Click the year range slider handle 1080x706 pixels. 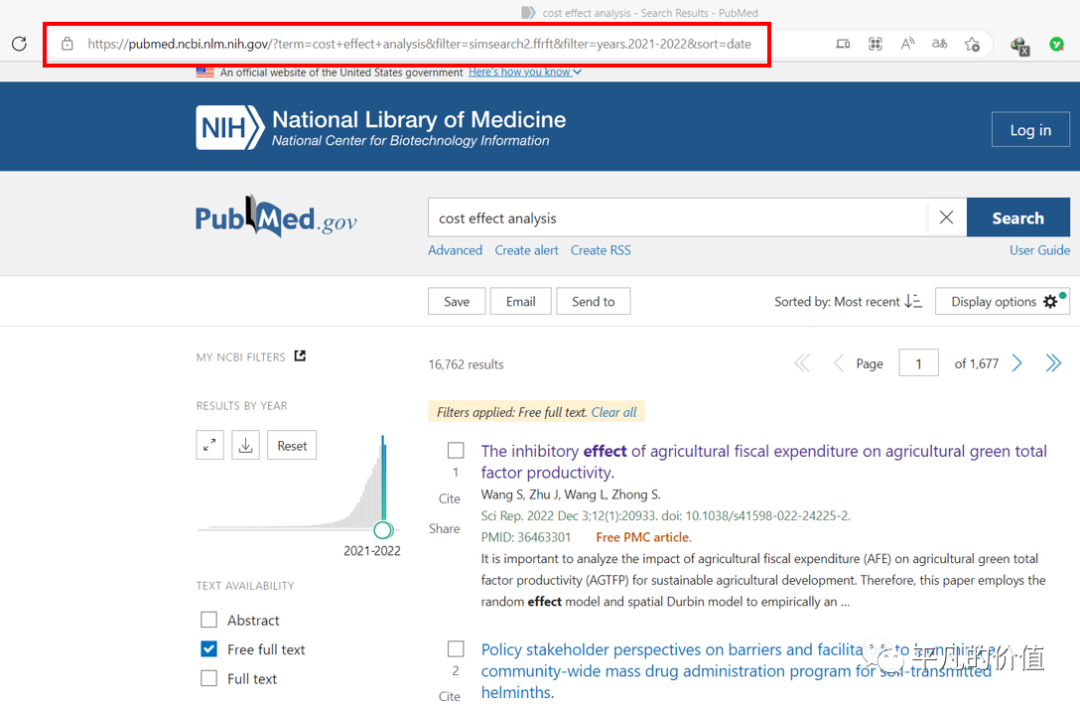(x=384, y=530)
